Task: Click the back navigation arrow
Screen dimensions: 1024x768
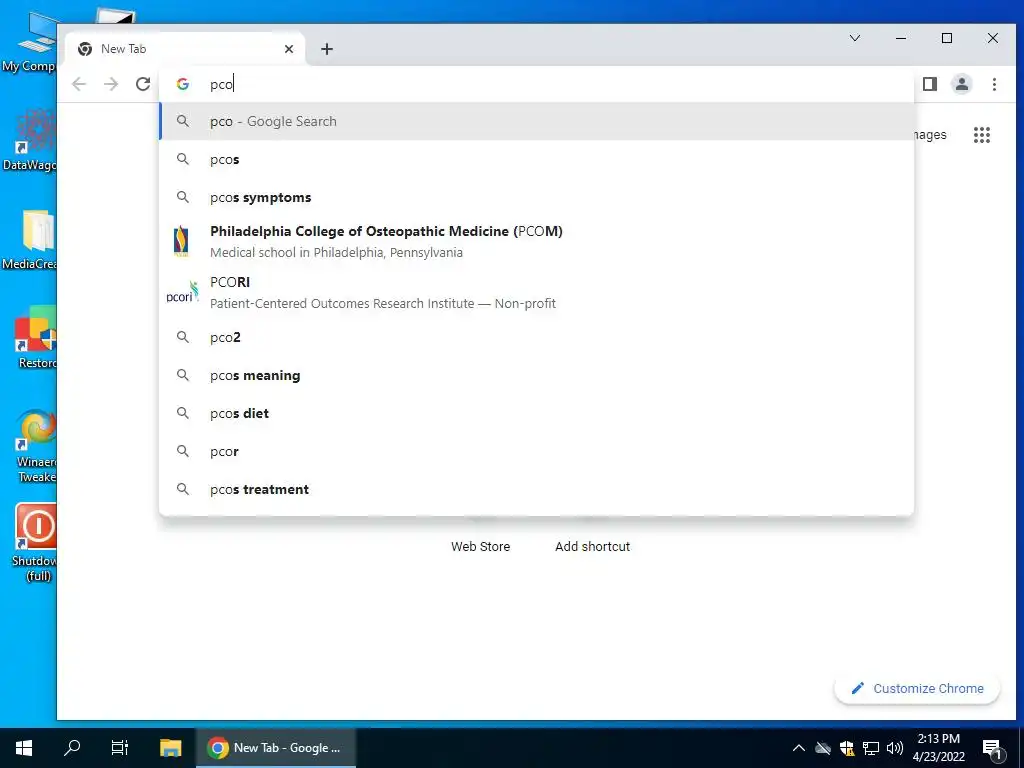Action: (79, 84)
